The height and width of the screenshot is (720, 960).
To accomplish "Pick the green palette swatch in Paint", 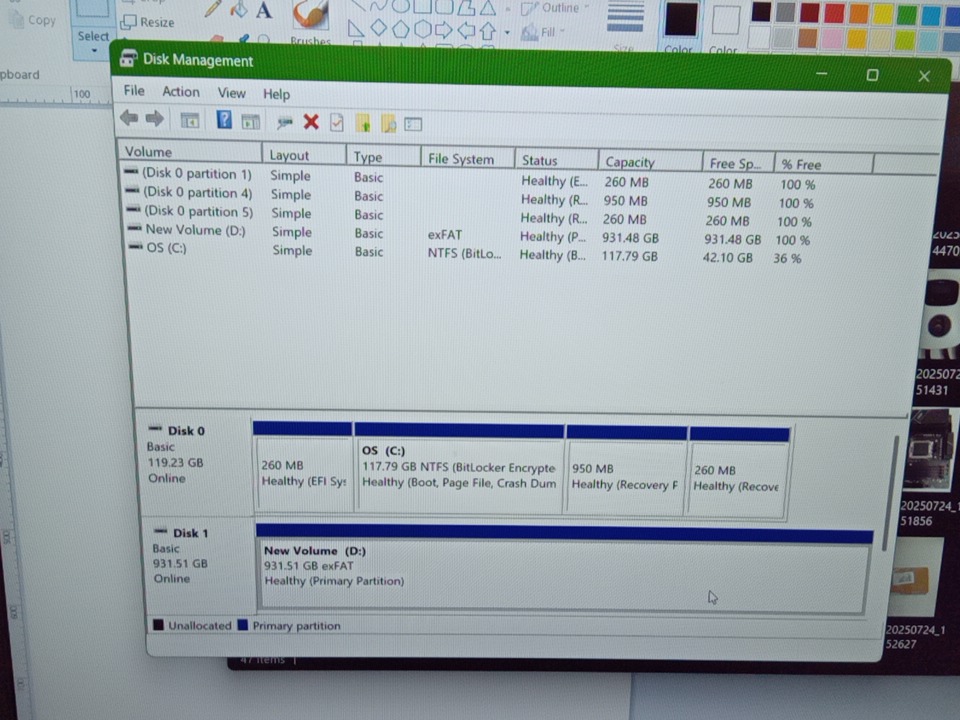I will click(x=907, y=14).
